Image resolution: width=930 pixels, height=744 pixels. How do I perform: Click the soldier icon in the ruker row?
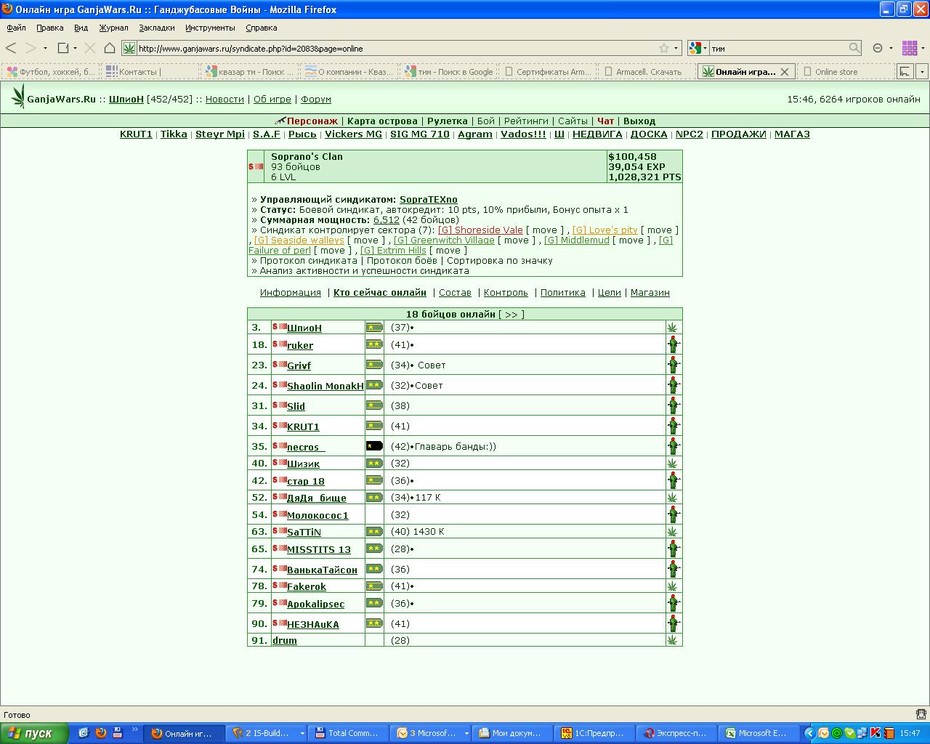673,345
